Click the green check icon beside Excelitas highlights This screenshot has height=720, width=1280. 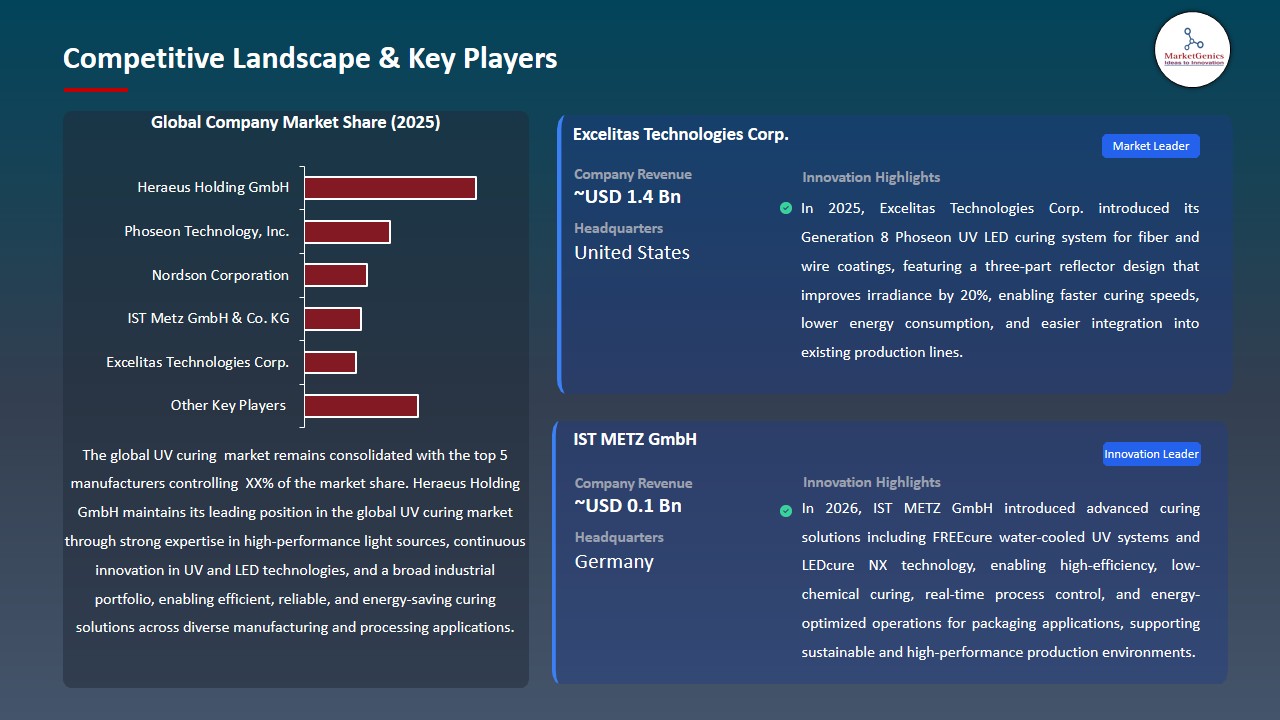tap(786, 208)
